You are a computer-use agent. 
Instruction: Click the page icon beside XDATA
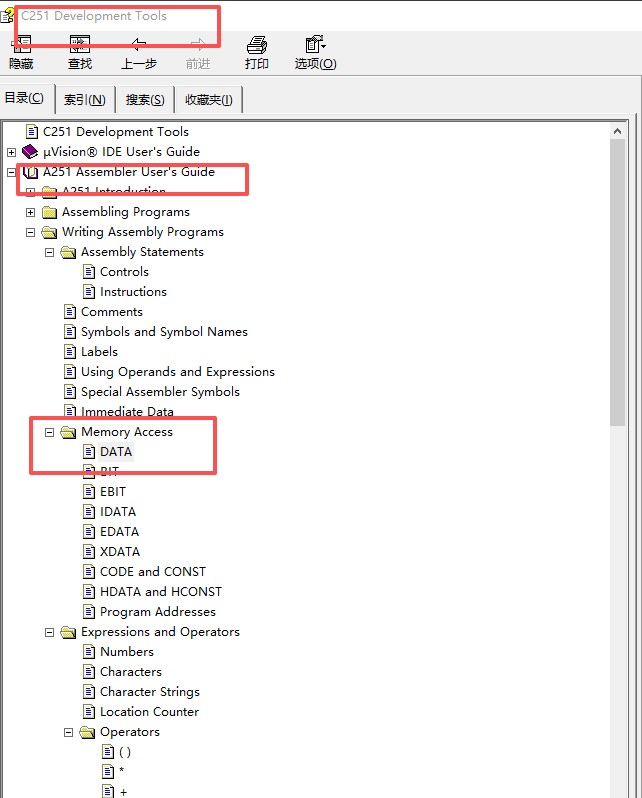point(89,552)
